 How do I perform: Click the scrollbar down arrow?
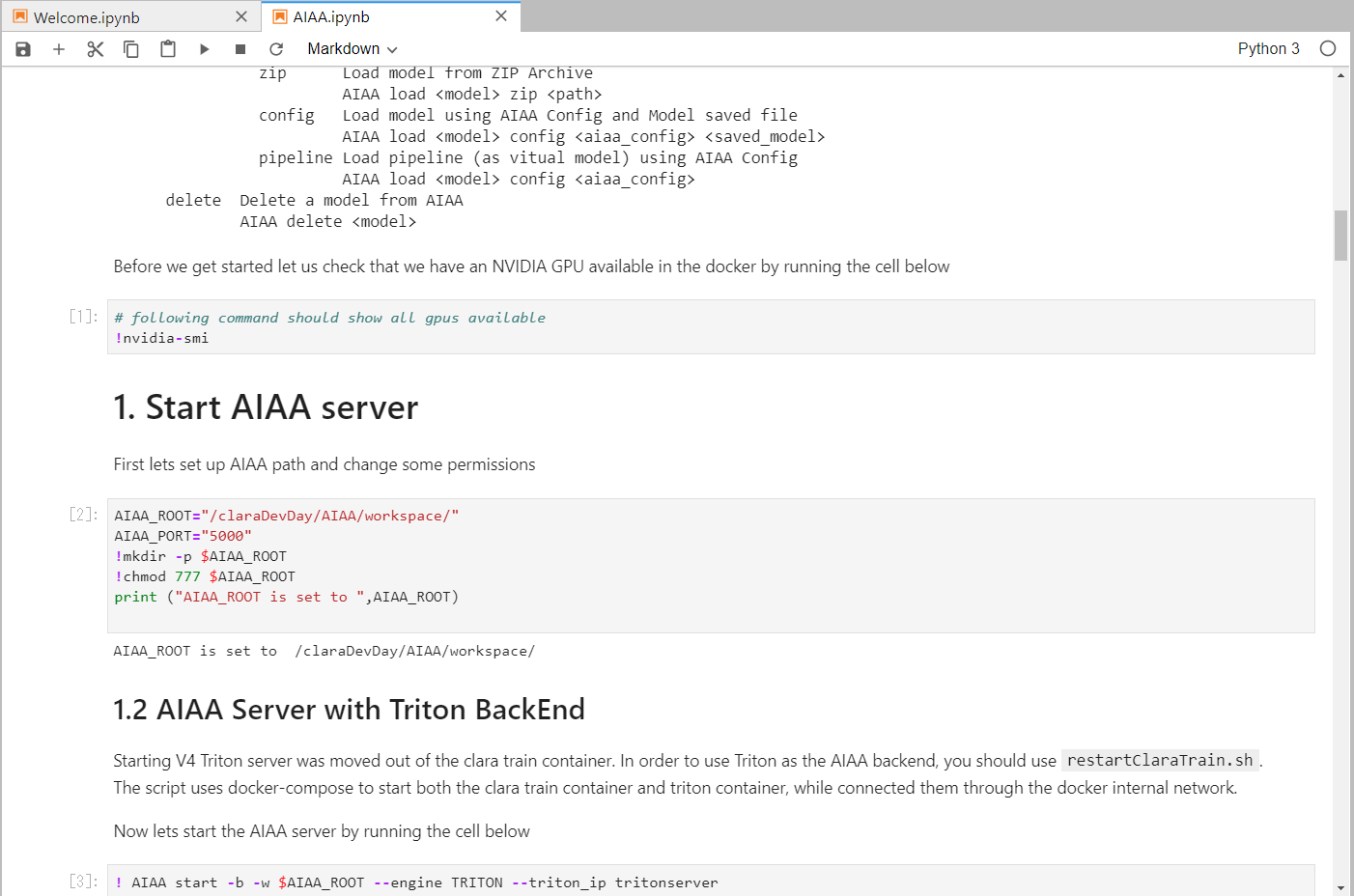tap(1340, 887)
